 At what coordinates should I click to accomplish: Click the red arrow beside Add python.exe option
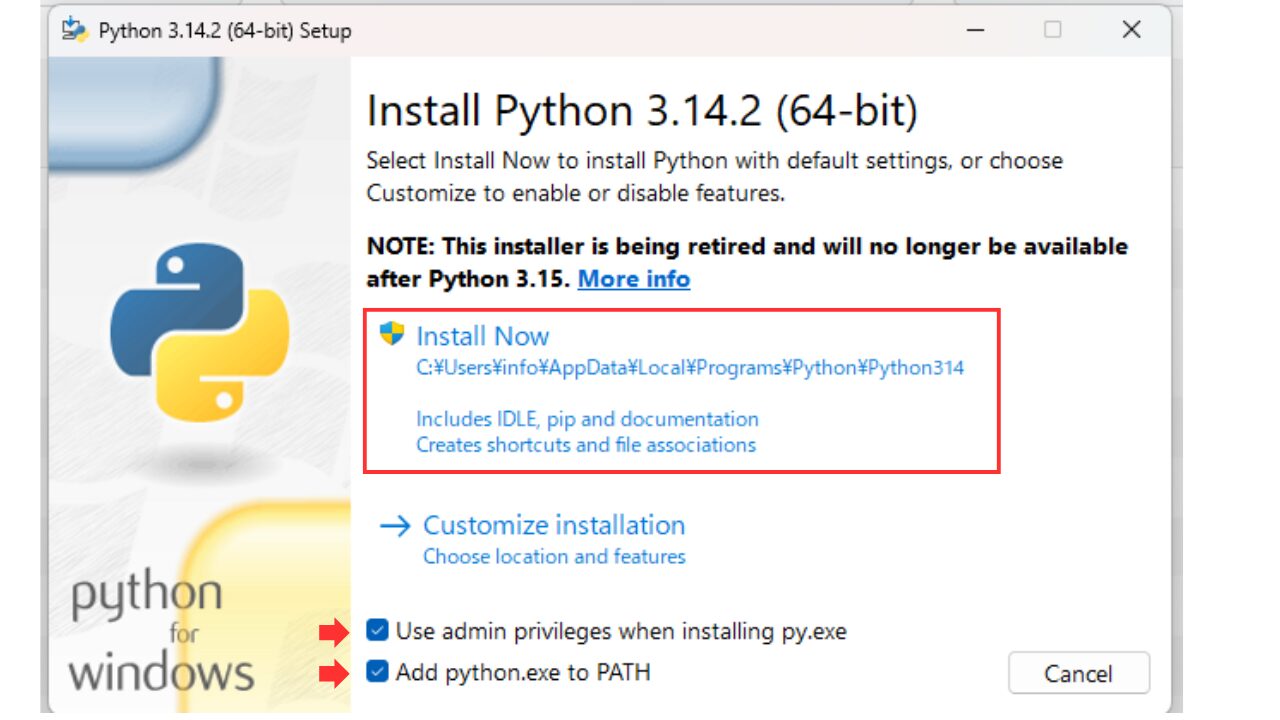[330, 673]
